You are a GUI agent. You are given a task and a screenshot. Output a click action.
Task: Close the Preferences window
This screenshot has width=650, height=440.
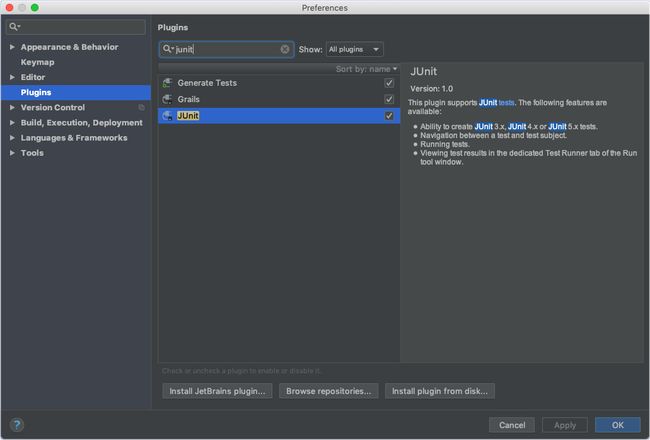tap(9, 7)
